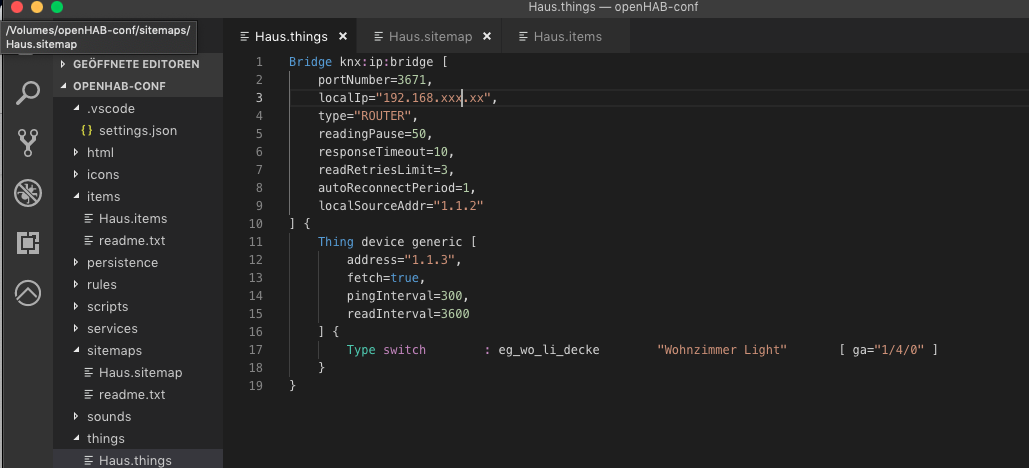Open the Search view in activity bar
Screen dimensions: 1029x468
click(x=27, y=94)
